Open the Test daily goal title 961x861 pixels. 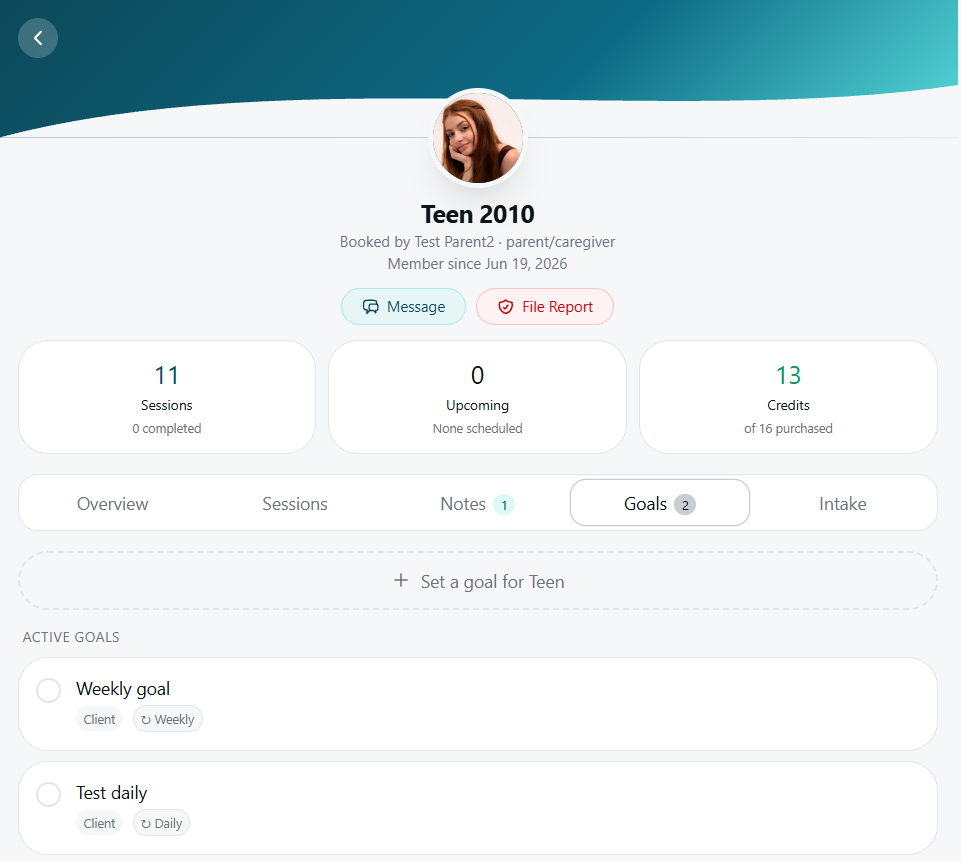click(x=112, y=793)
